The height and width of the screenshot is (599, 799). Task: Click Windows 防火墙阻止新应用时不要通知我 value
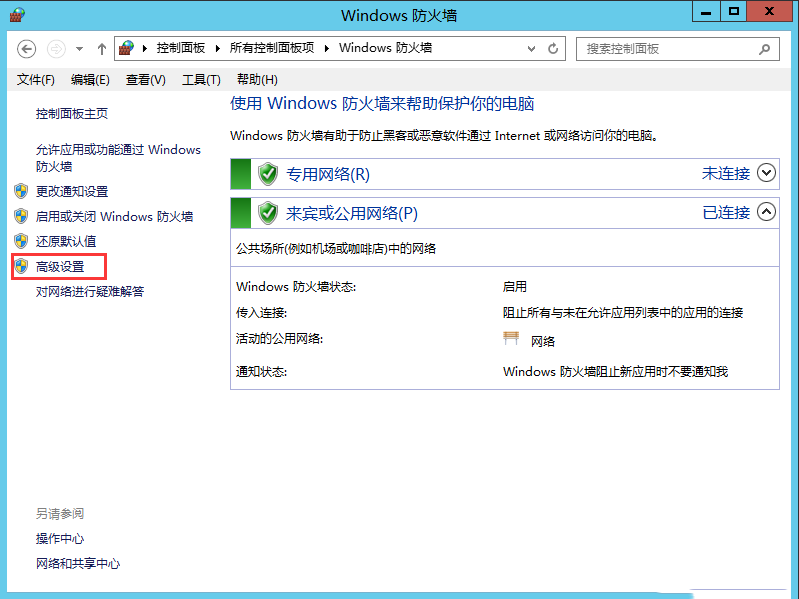click(x=616, y=372)
